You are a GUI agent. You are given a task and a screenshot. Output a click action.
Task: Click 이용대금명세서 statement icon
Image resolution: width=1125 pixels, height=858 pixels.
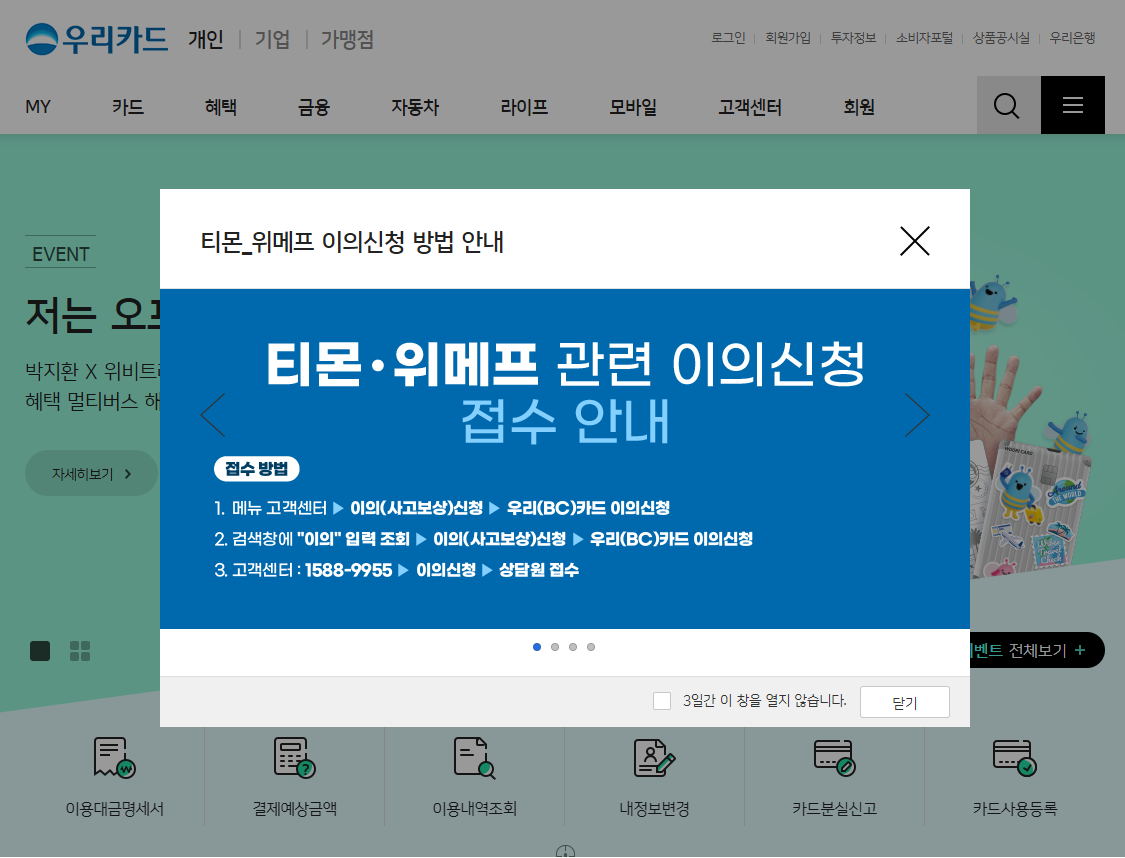pyautogui.click(x=114, y=758)
